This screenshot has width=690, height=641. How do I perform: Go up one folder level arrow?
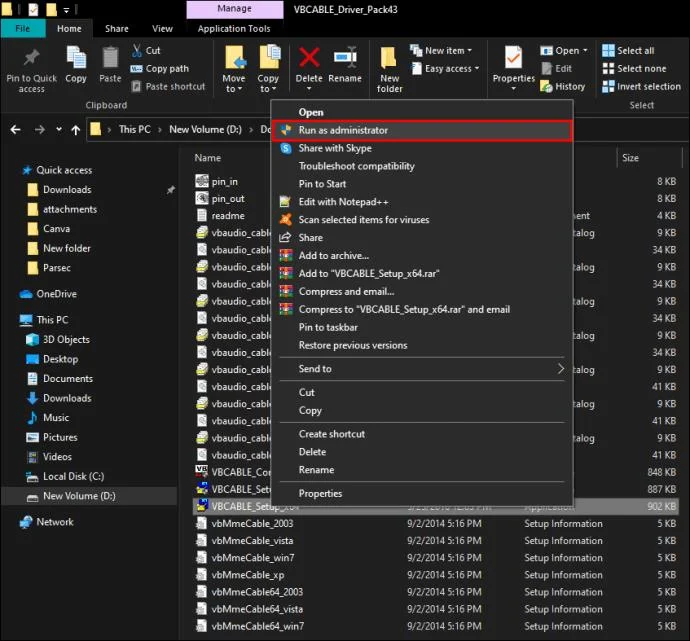pos(76,130)
